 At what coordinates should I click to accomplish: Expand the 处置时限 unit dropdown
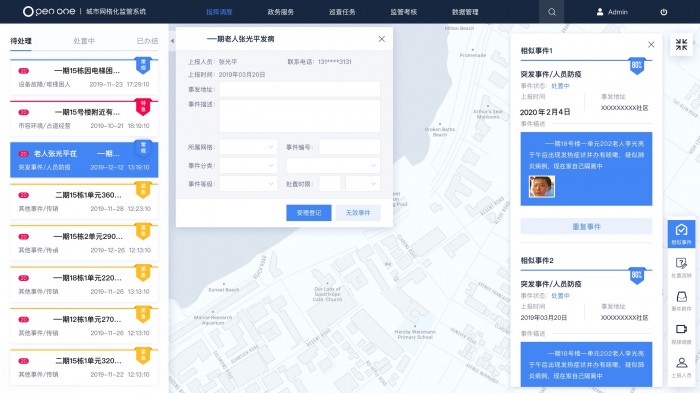coord(362,184)
